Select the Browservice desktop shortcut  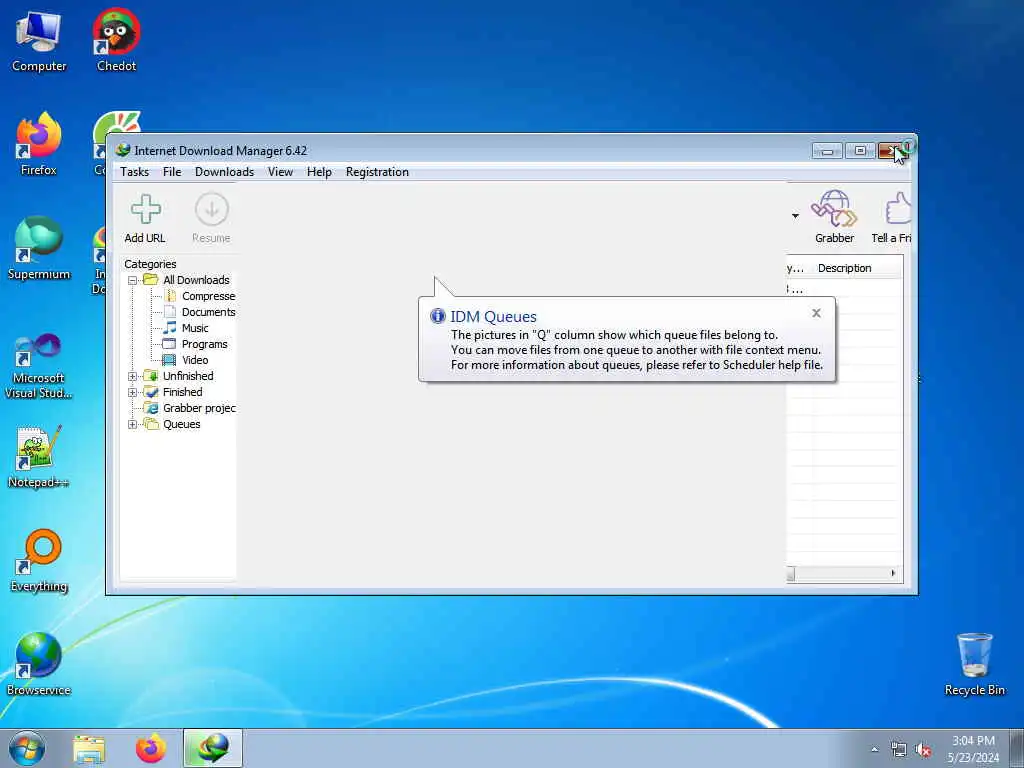click(39, 664)
